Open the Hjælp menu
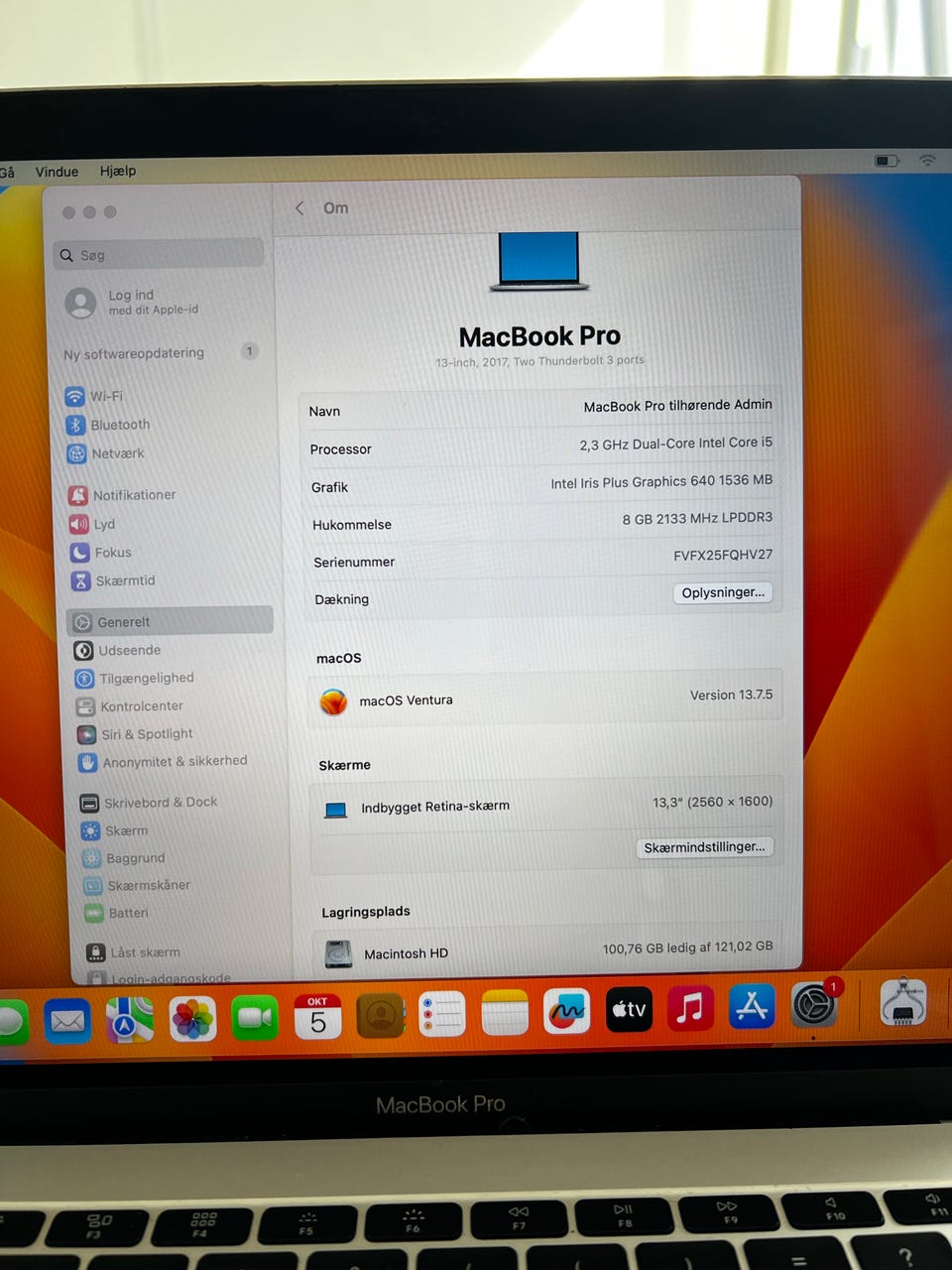Image resolution: width=952 pixels, height=1270 pixels. (x=118, y=171)
